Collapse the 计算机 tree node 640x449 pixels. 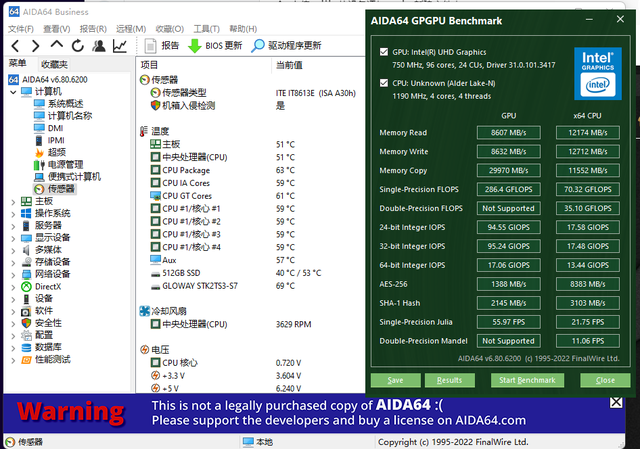click(x=13, y=92)
